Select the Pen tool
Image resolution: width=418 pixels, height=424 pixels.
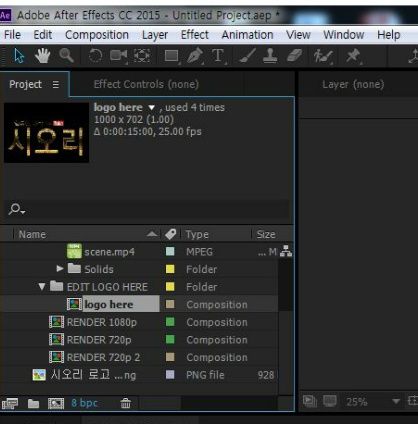[195, 55]
